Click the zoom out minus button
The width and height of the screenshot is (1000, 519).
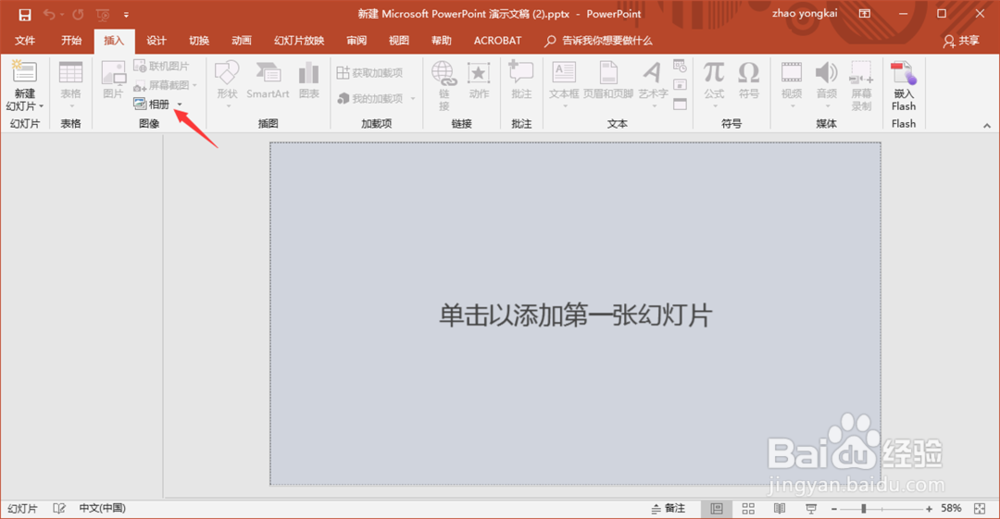(x=834, y=509)
